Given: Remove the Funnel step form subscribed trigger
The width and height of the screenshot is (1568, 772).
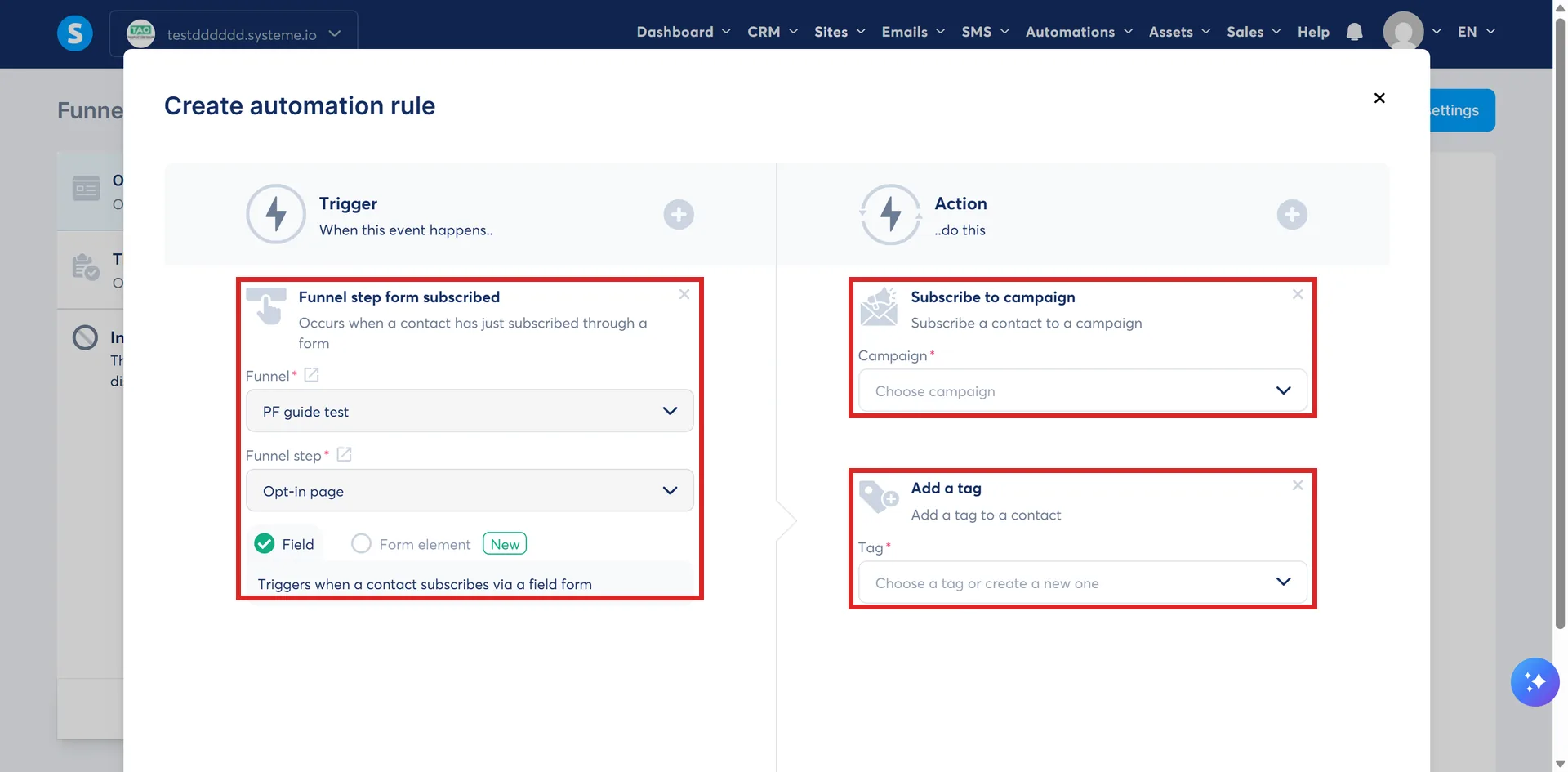Looking at the screenshot, I should pyautogui.click(x=684, y=294).
